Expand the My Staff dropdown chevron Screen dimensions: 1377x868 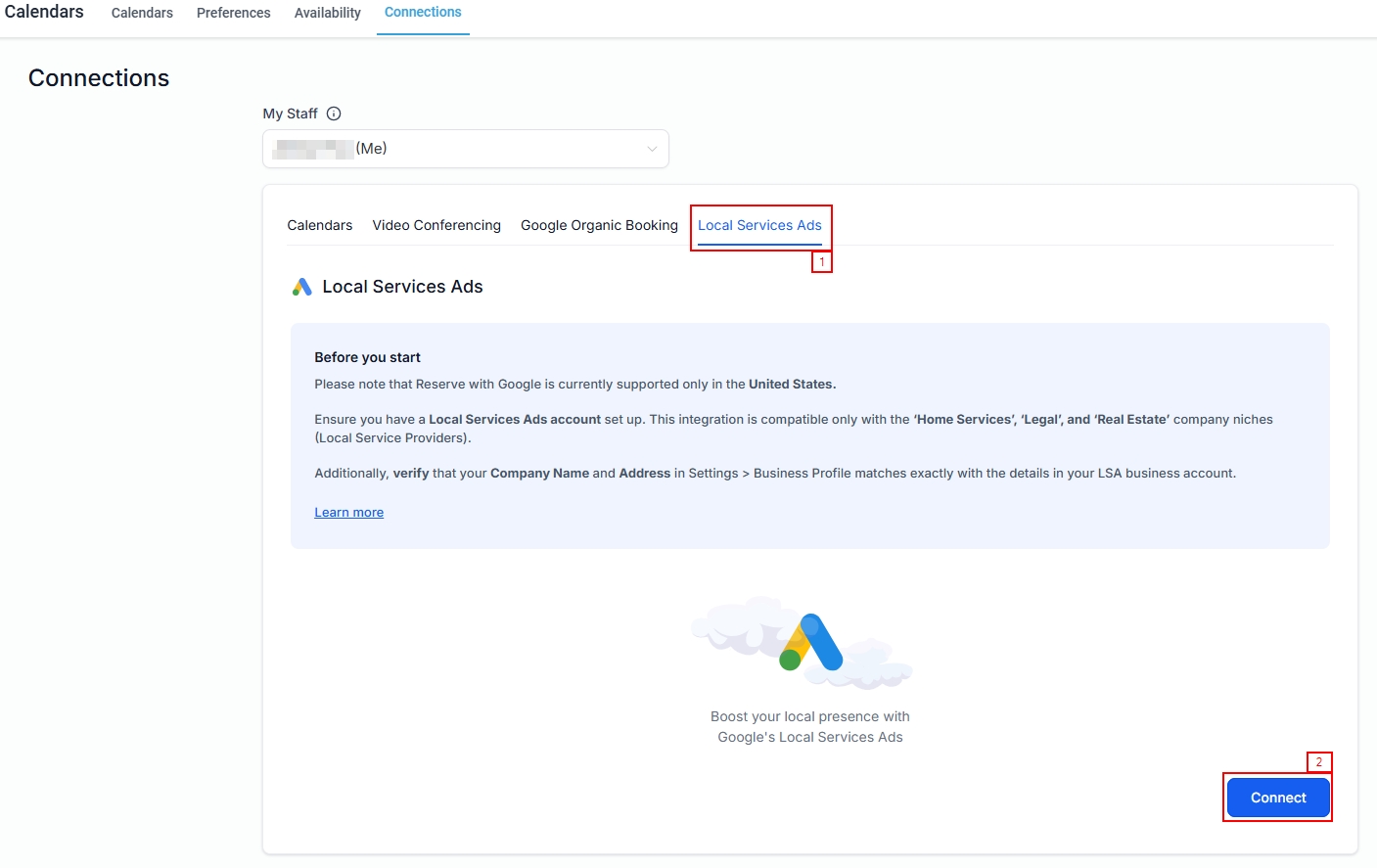pyautogui.click(x=652, y=149)
